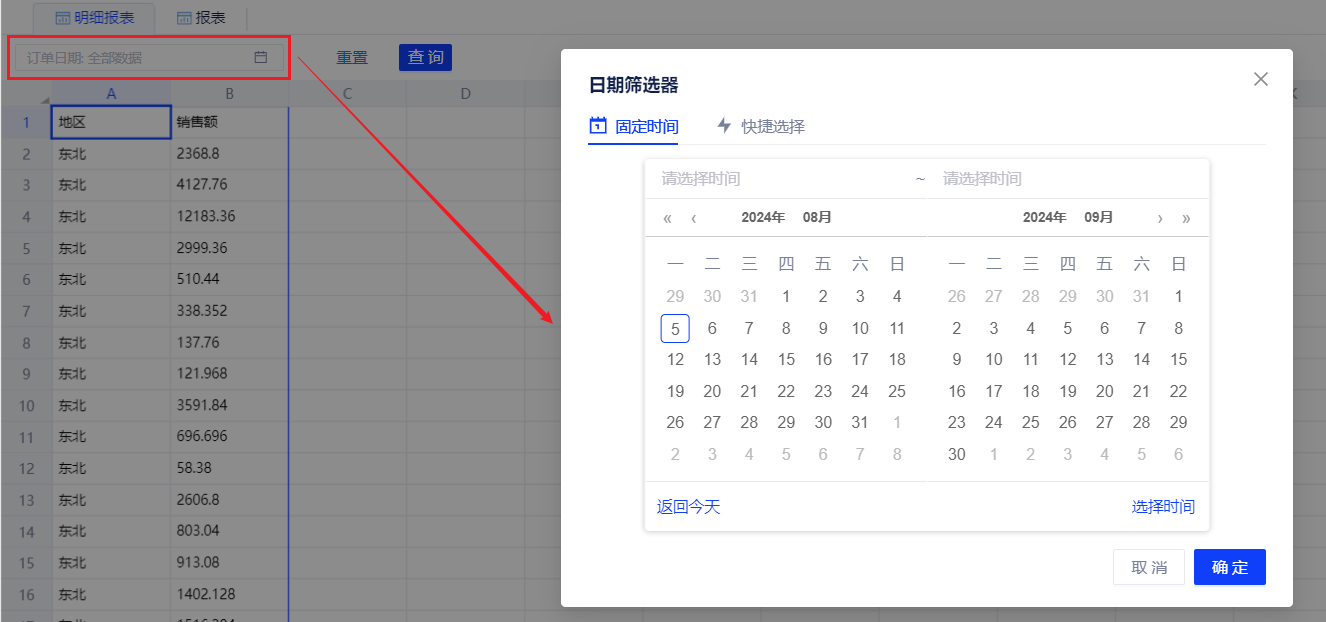
Task: Open the 09月 month selector
Action: click(x=1098, y=218)
